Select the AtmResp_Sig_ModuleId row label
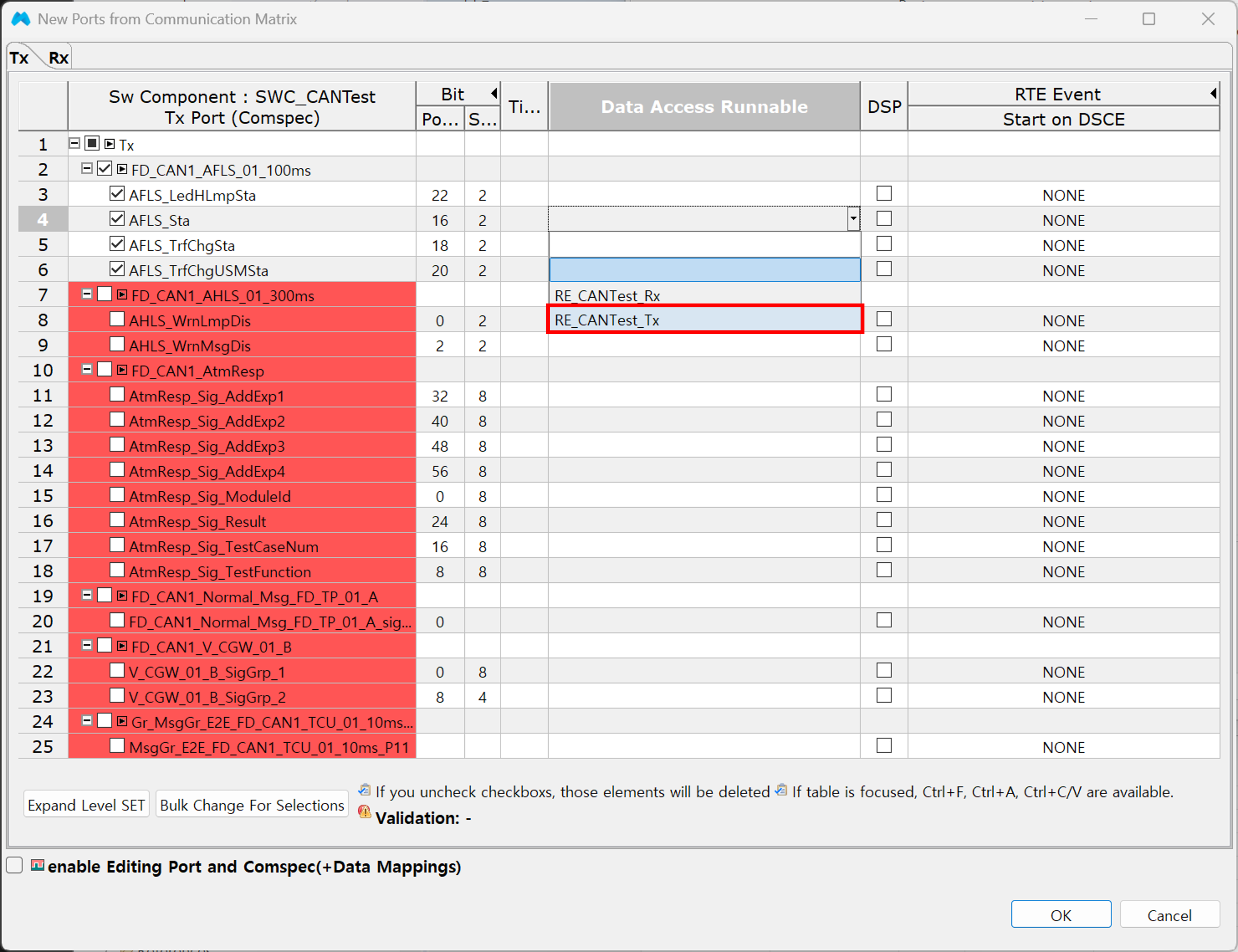This screenshot has height=952, width=1238. pyautogui.click(x=210, y=497)
